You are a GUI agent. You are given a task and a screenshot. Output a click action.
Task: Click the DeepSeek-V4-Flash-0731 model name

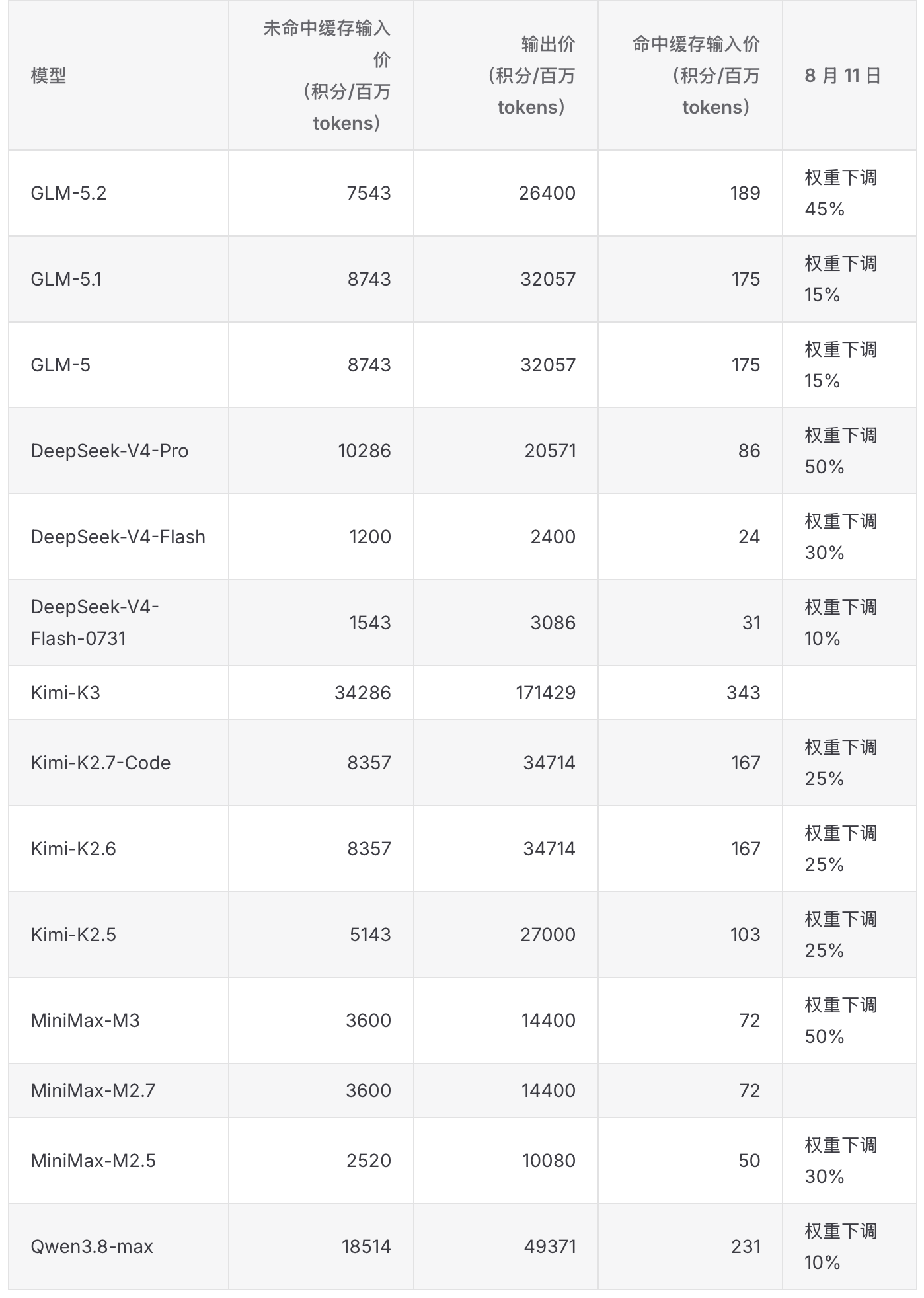[x=95, y=623]
